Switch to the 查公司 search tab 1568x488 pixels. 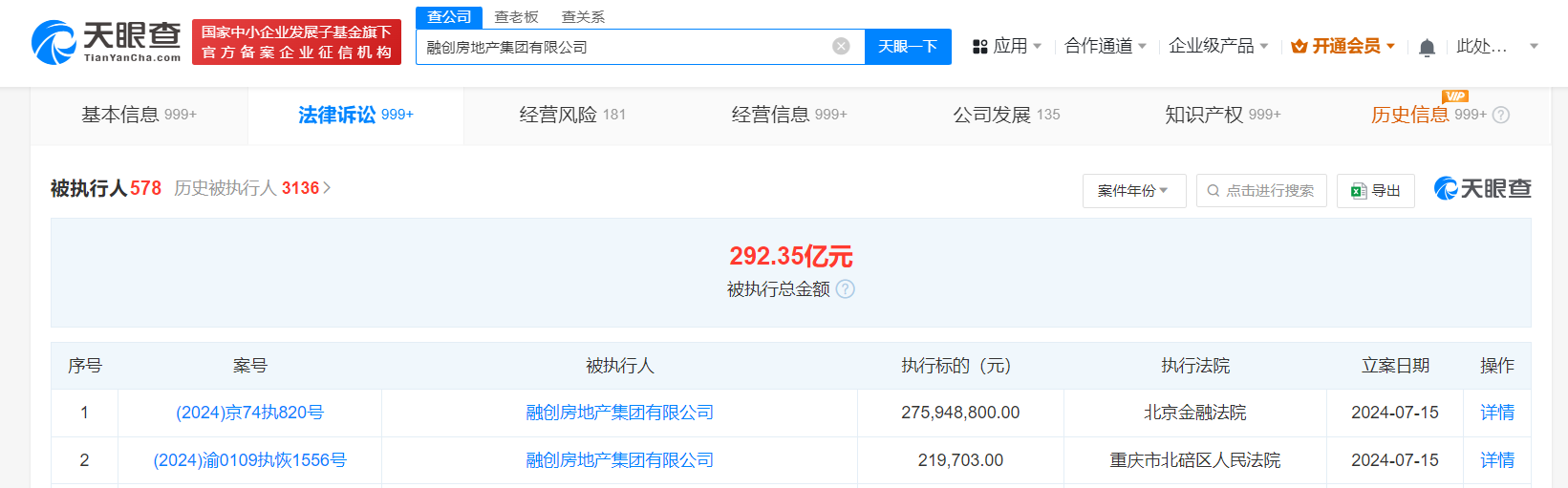449,17
